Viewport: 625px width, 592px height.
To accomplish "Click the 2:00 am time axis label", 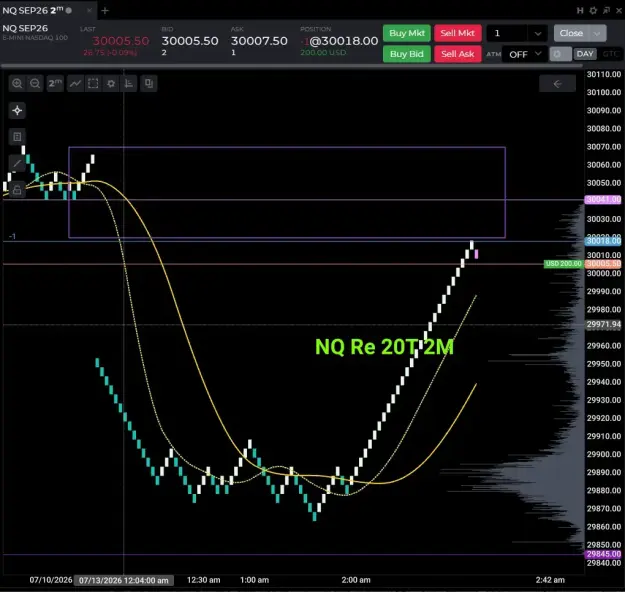I will 356,580.
